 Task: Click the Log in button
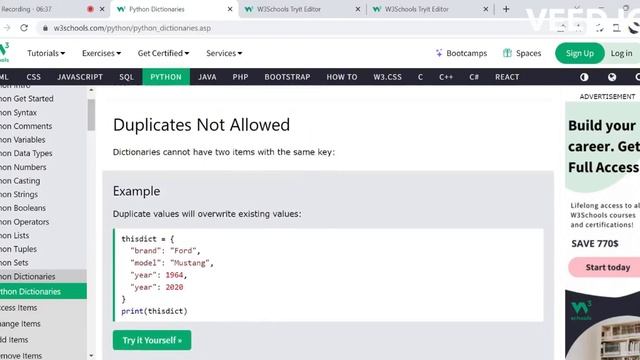tap(621, 53)
